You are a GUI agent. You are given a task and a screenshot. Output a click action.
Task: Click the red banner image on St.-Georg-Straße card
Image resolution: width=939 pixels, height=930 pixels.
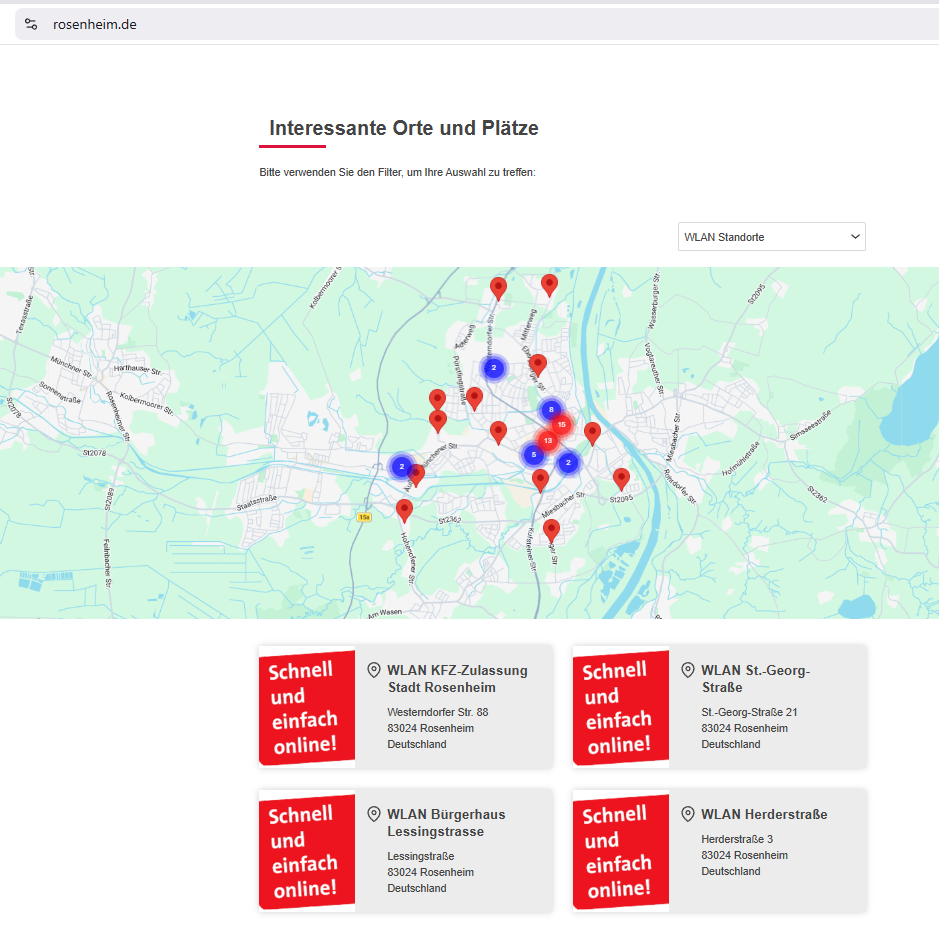coord(620,707)
